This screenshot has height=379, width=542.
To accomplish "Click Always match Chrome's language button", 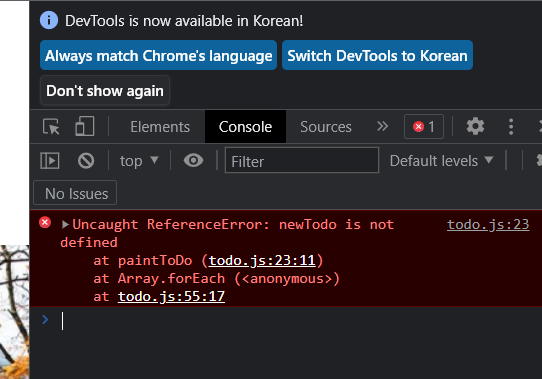I will point(158,55).
